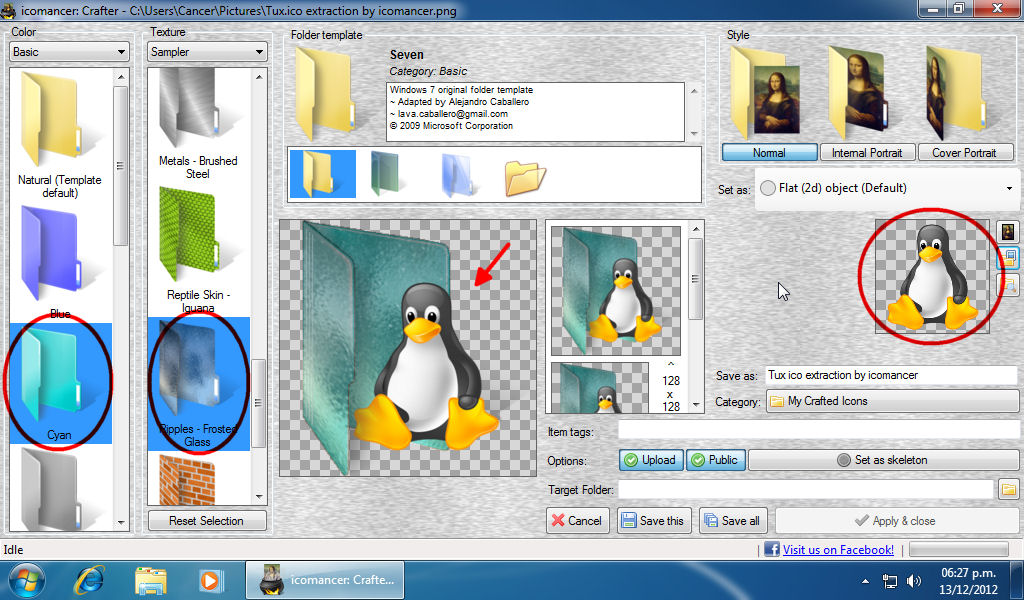The height and width of the screenshot is (600, 1024).
Task: Choose the open yellow folder template variant
Action: 525,178
